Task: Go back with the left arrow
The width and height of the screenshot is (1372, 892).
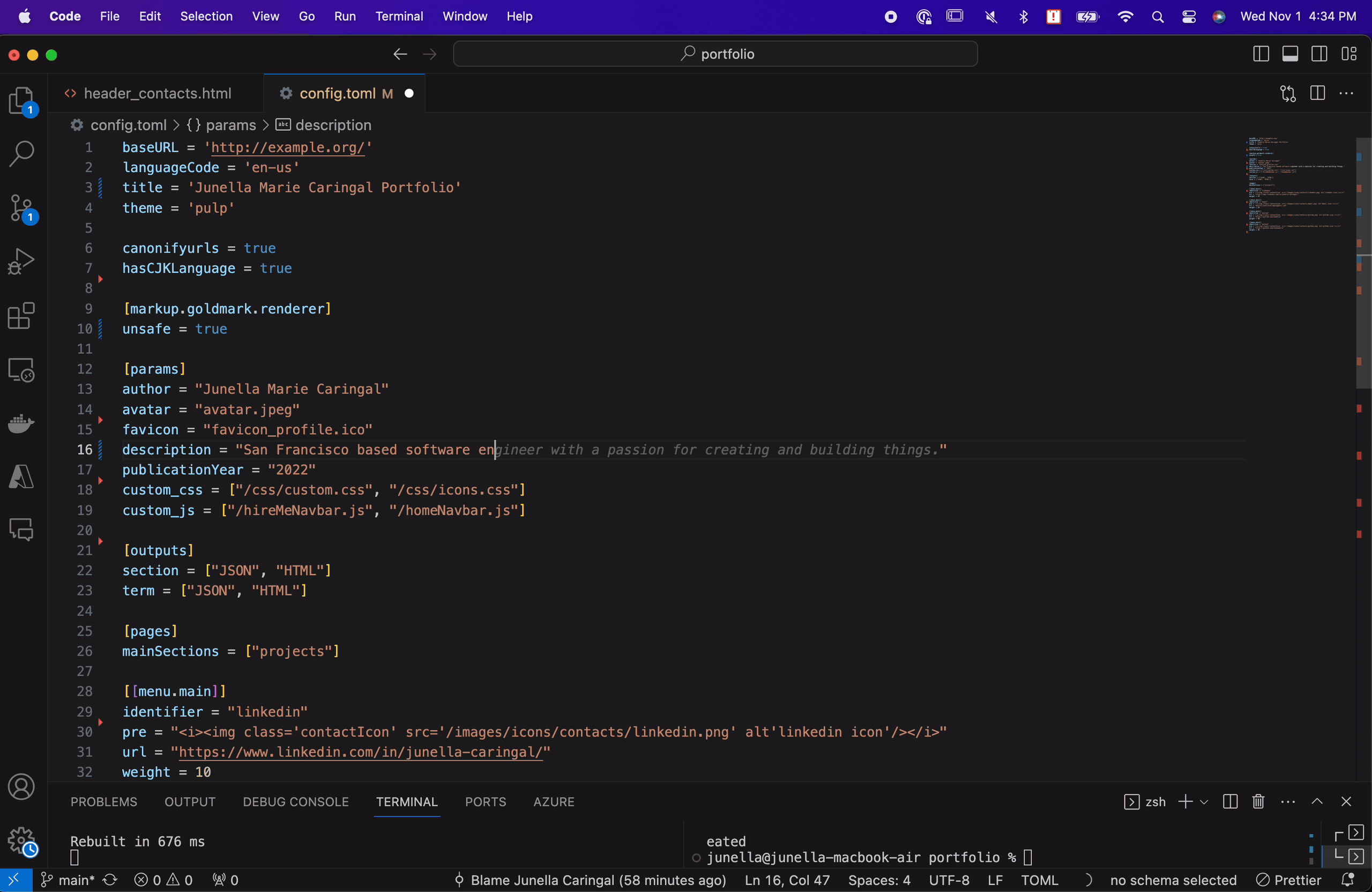Action: point(400,54)
